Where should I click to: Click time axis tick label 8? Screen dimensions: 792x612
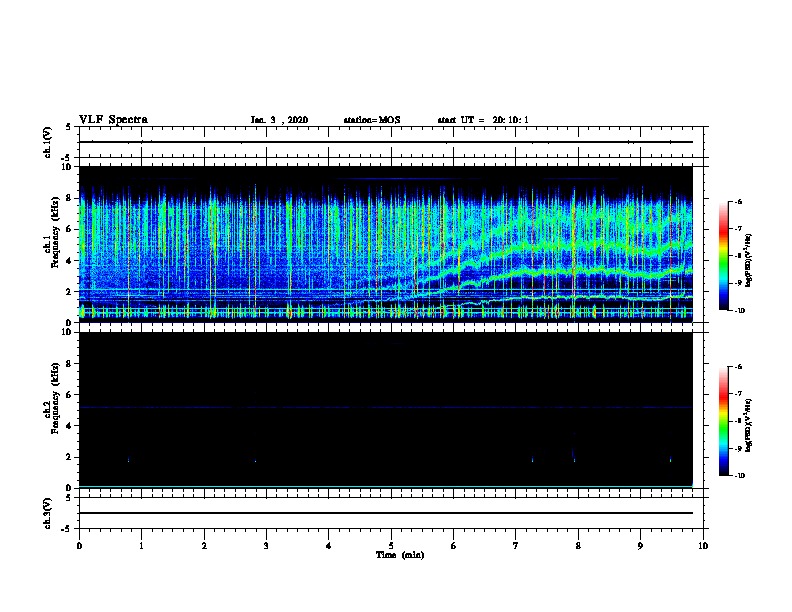click(x=578, y=546)
